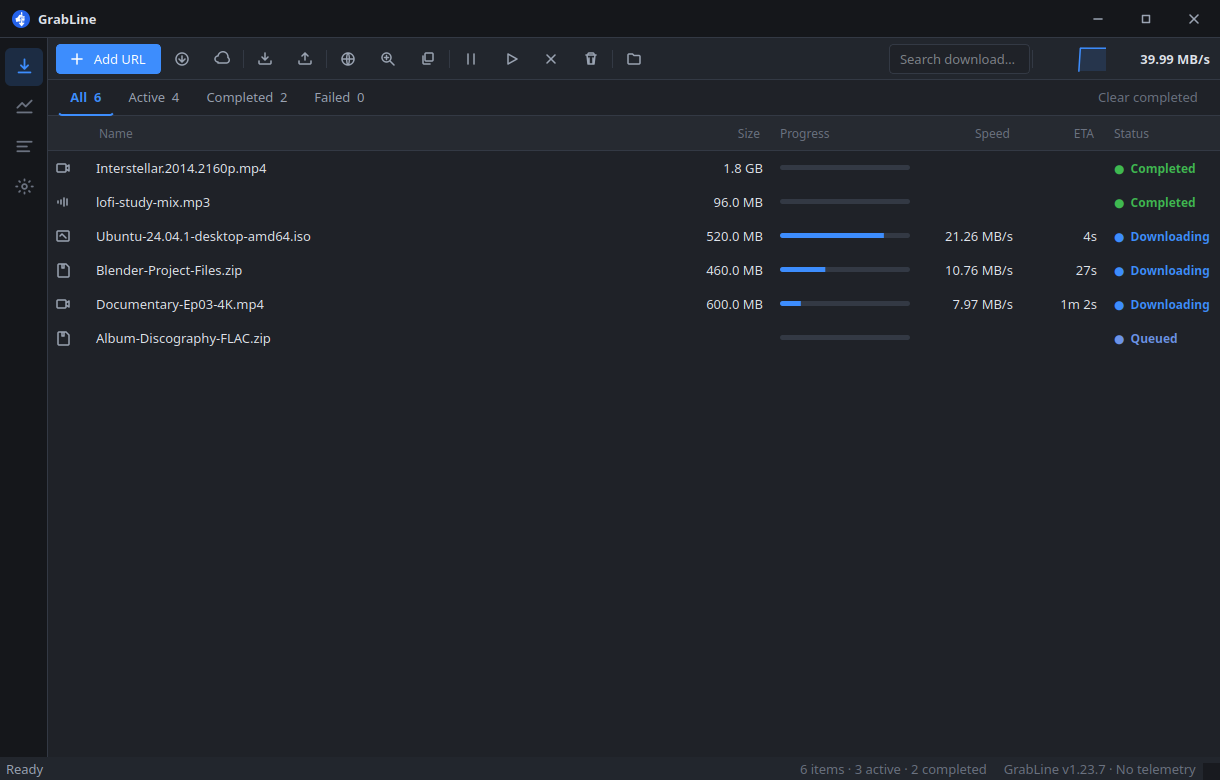Select lofi-study-mix.mp3 file name

pyautogui.click(x=153, y=203)
